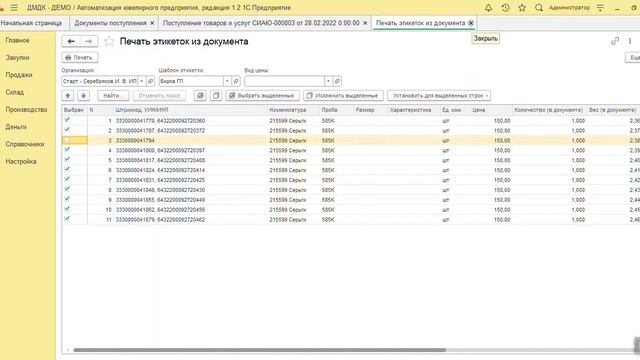Uncheck row 6 selection checkbox
The height and width of the screenshot is (360, 640).
pyautogui.click(x=67, y=169)
